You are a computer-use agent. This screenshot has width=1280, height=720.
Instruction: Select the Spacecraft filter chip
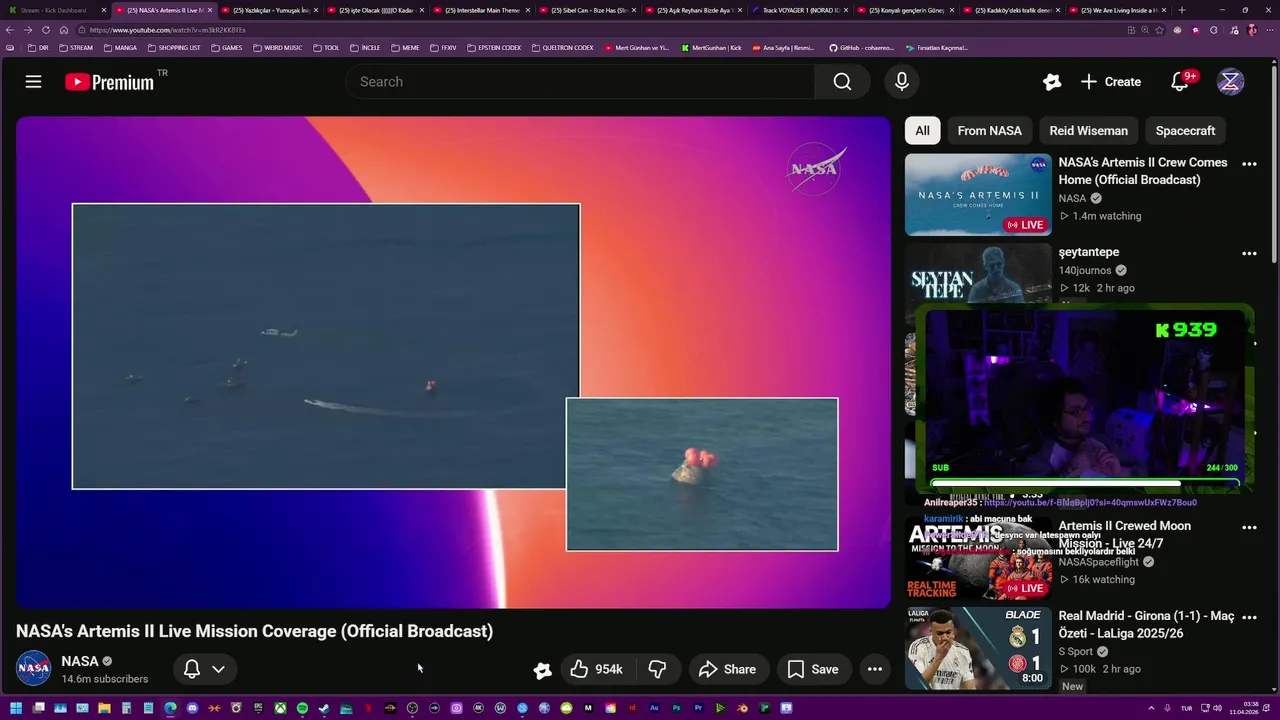1185,130
